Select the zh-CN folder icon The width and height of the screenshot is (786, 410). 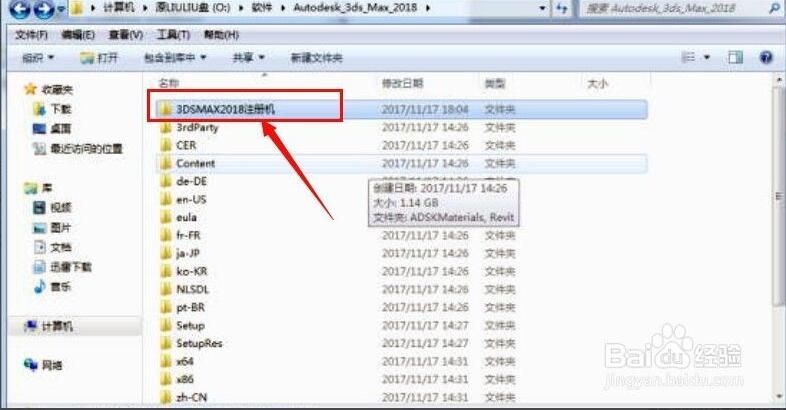click(x=166, y=397)
